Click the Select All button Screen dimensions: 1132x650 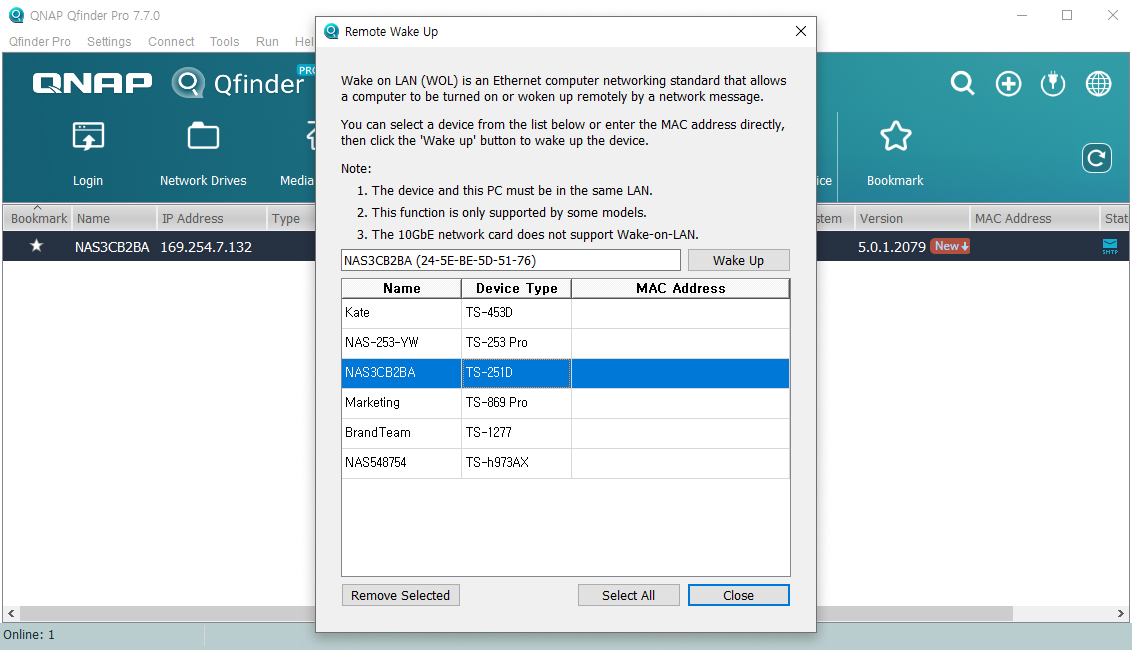tap(628, 595)
